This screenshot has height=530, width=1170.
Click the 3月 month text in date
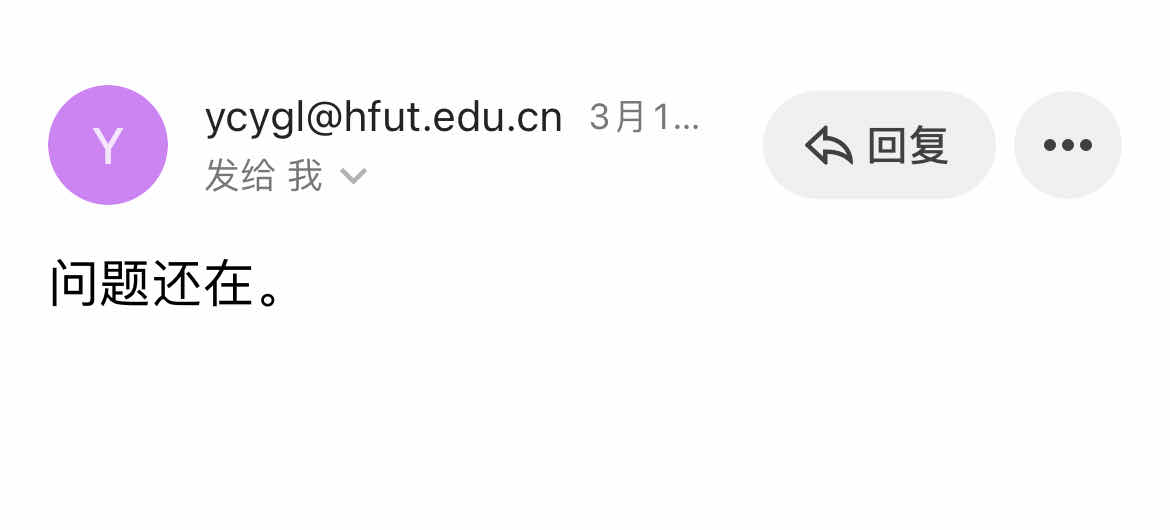(x=618, y=118)
